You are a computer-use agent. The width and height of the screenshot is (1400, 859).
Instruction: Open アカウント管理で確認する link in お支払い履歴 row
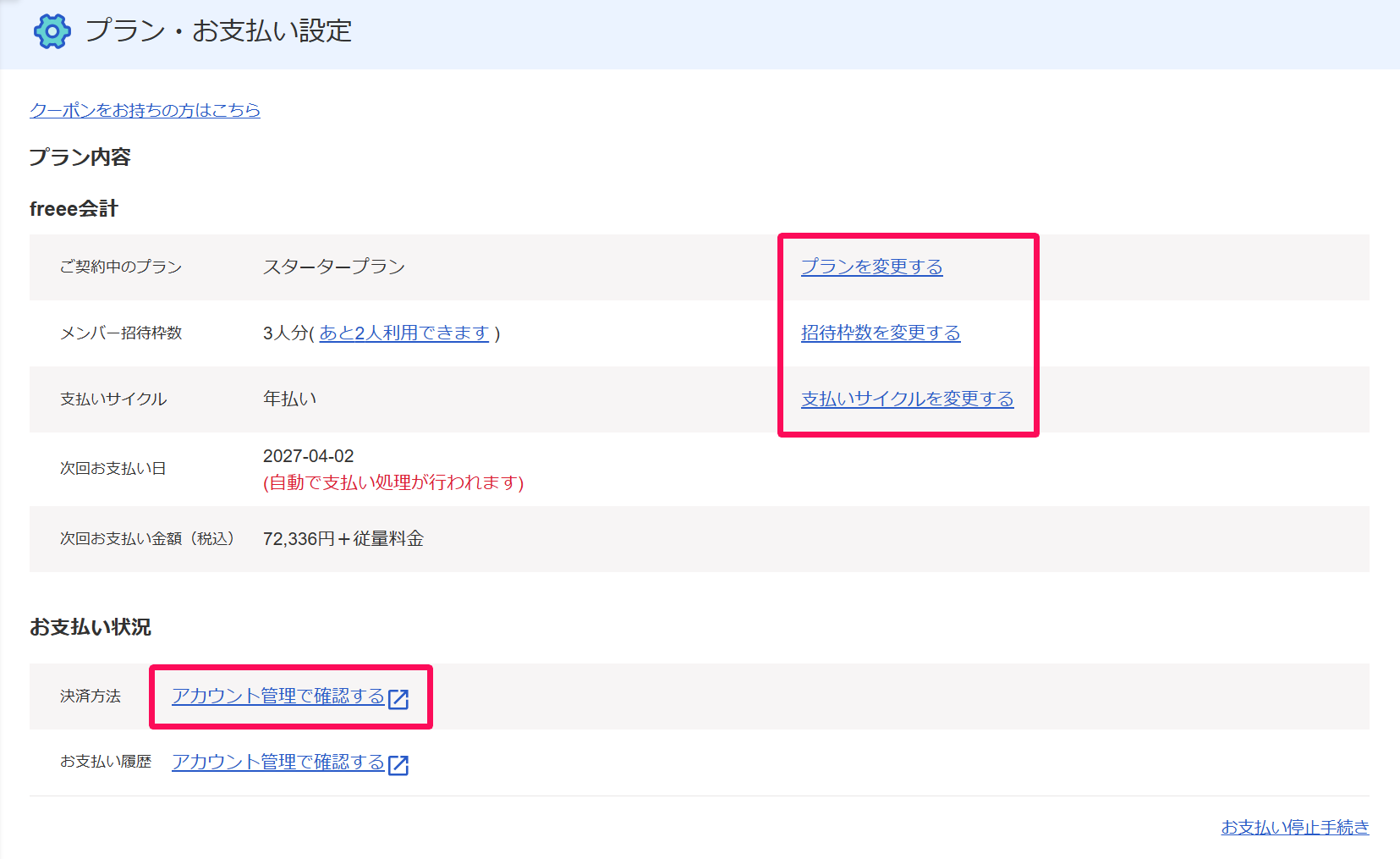point(278,762)
